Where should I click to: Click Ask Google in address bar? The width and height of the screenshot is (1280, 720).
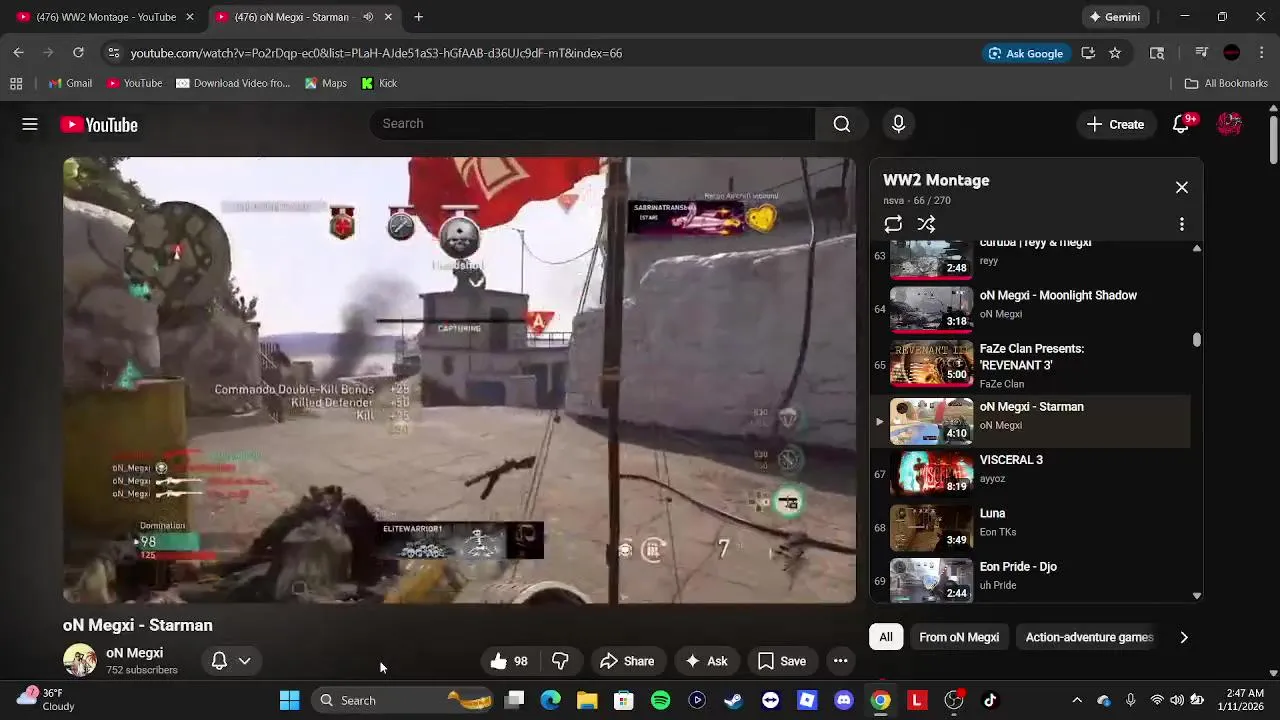(1025, 53)
